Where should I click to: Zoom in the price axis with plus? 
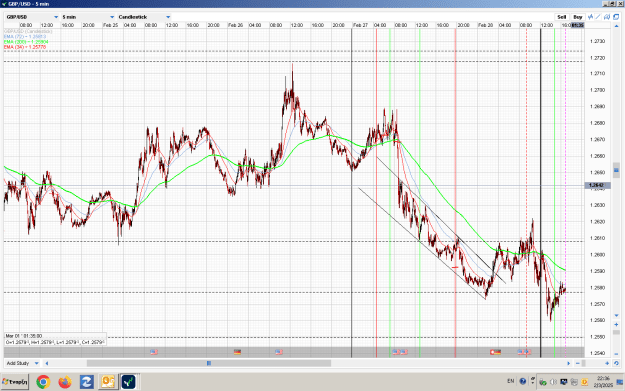(x=616, y=324)
